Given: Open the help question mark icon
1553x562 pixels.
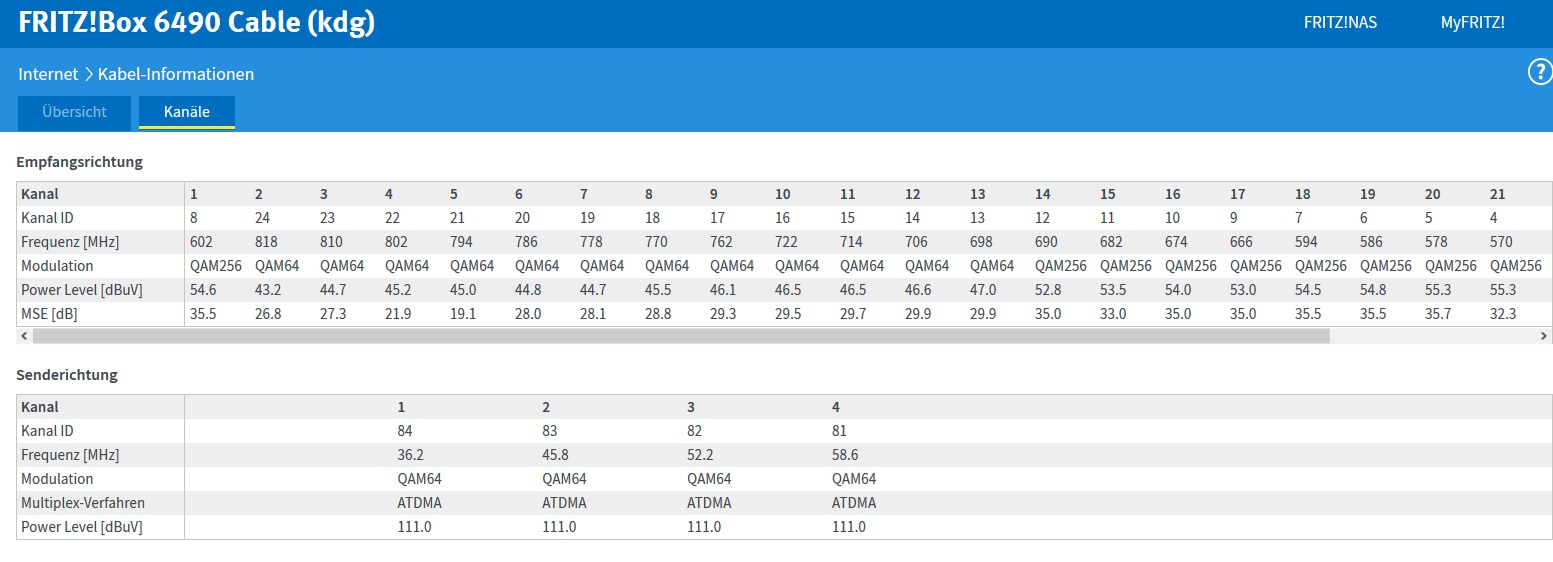Looking at the screenshot, I should (x=1540, y=72).
